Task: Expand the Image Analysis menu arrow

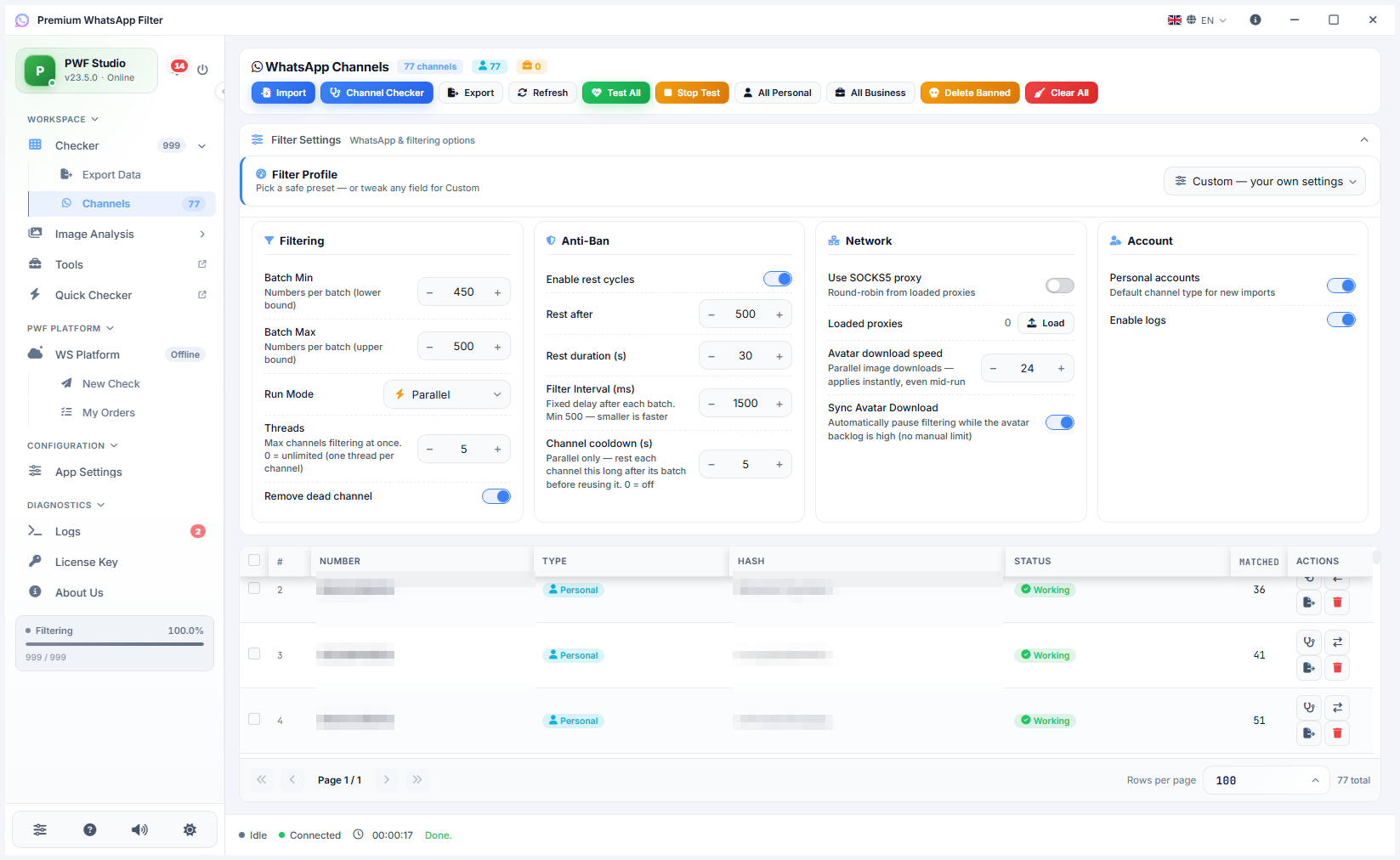Action: [202, 234]
